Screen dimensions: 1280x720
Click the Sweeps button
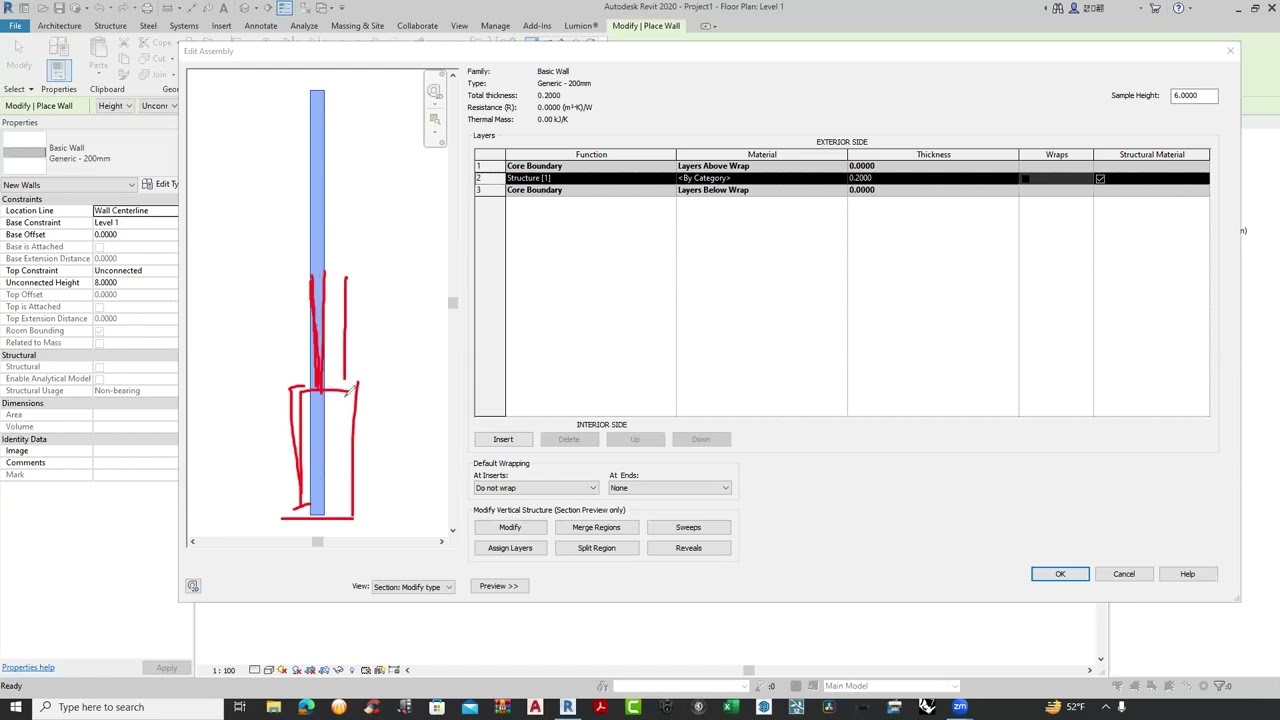click(688, 527)
